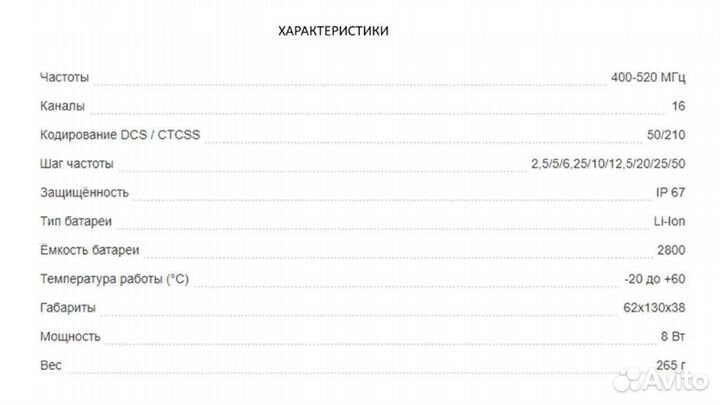Click the Температура работы (°C) label
Screen dimensions: 720x405
(x=113, y=279)
